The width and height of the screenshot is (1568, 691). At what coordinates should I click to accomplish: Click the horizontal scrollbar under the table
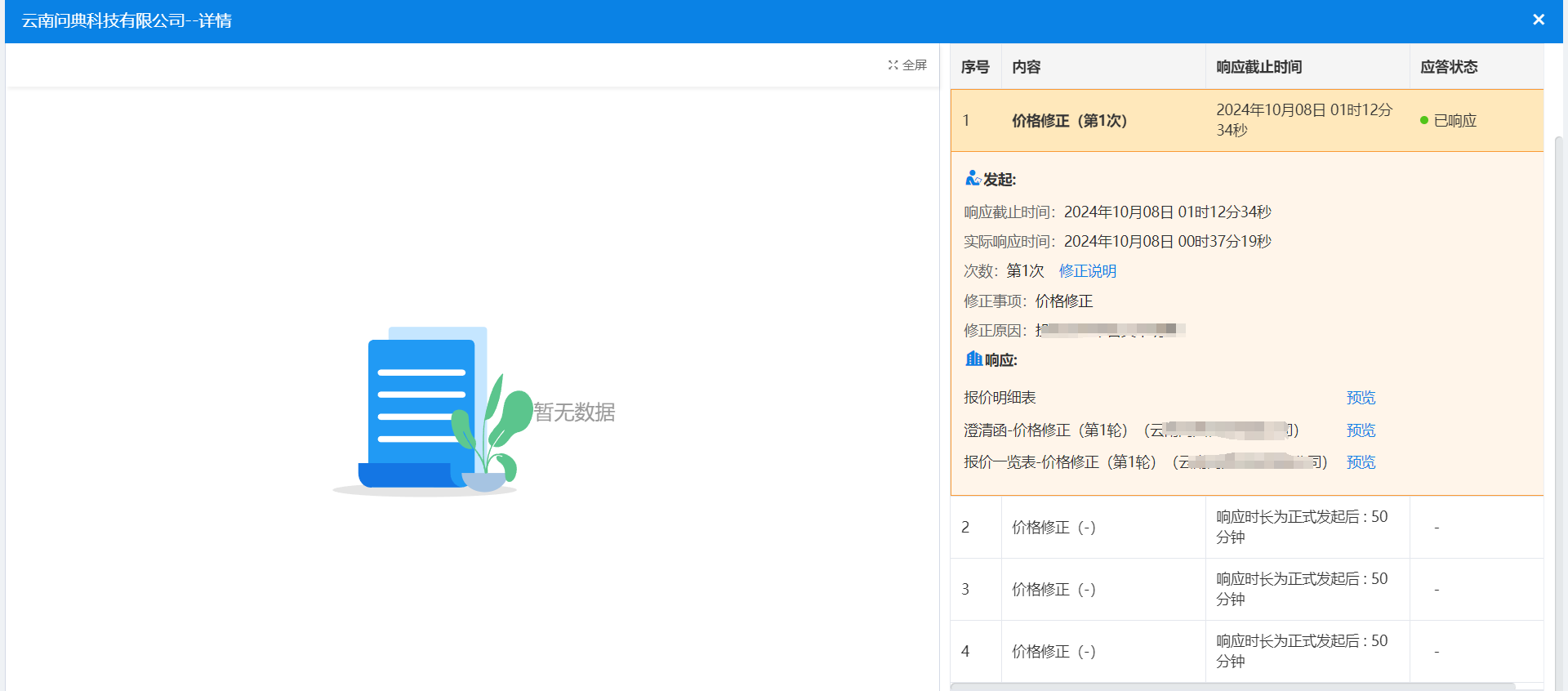click(1233, 687)
